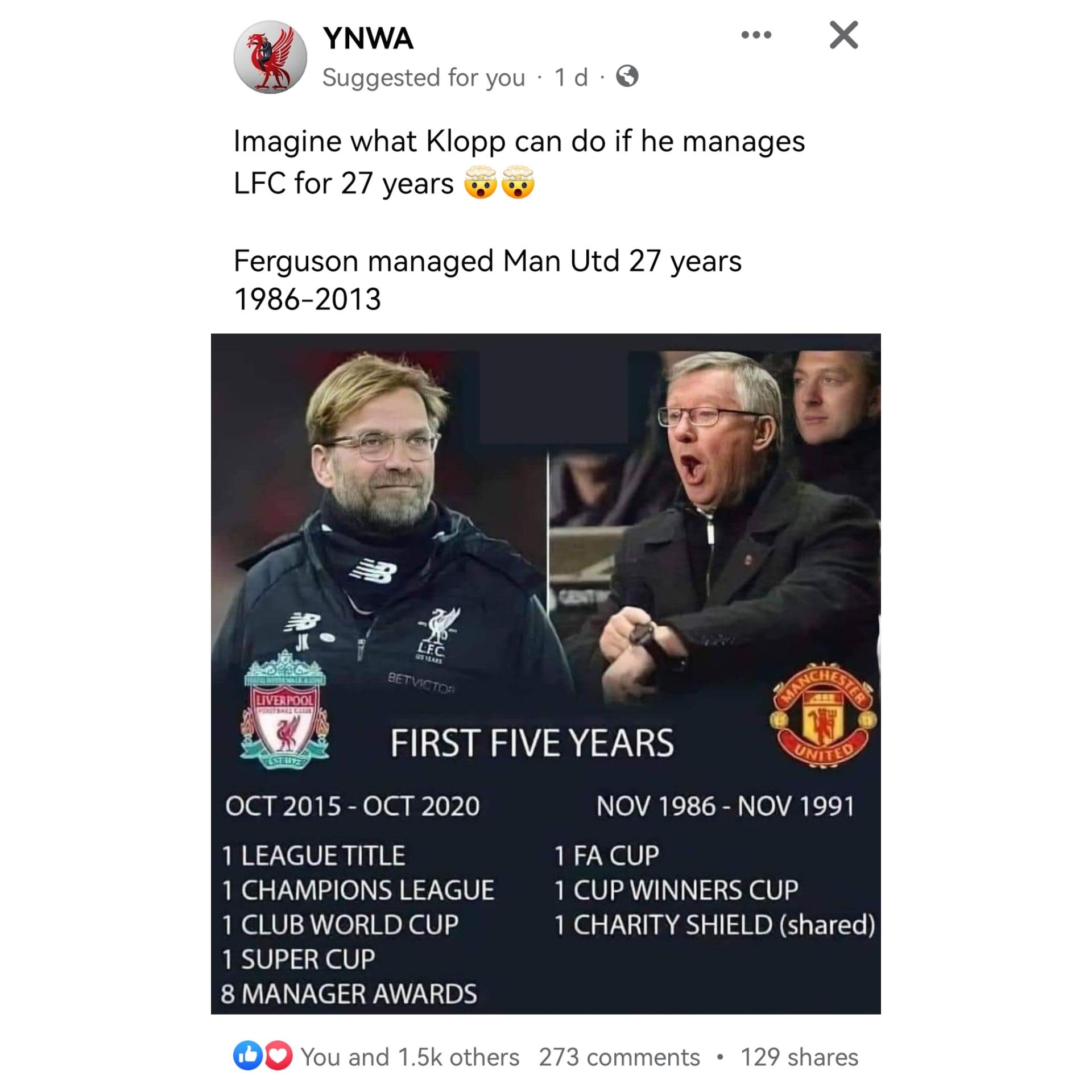This screenshot has height=1092, width=1092.
Task: Click the Liverpool crest in the image
Action: tap(284, 712)
